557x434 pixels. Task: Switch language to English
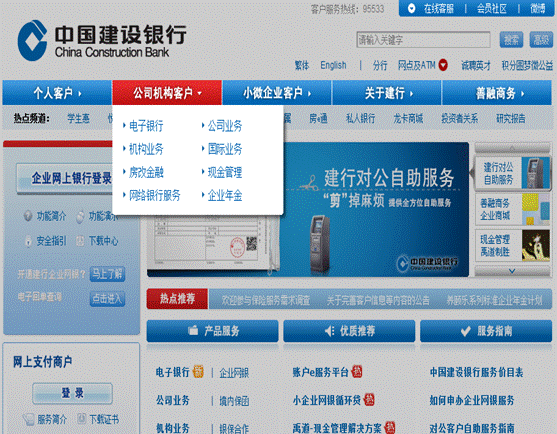tap(333, 65)
